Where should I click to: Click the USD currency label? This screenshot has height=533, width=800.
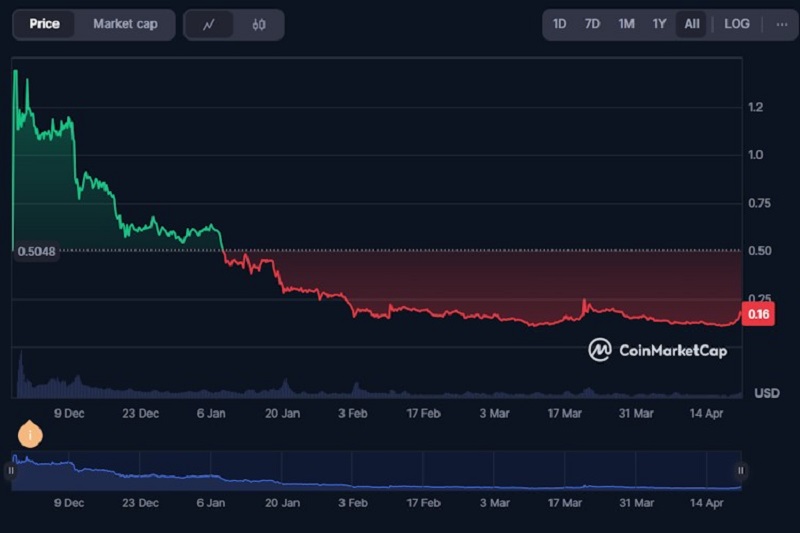click(x=766, y=392)
